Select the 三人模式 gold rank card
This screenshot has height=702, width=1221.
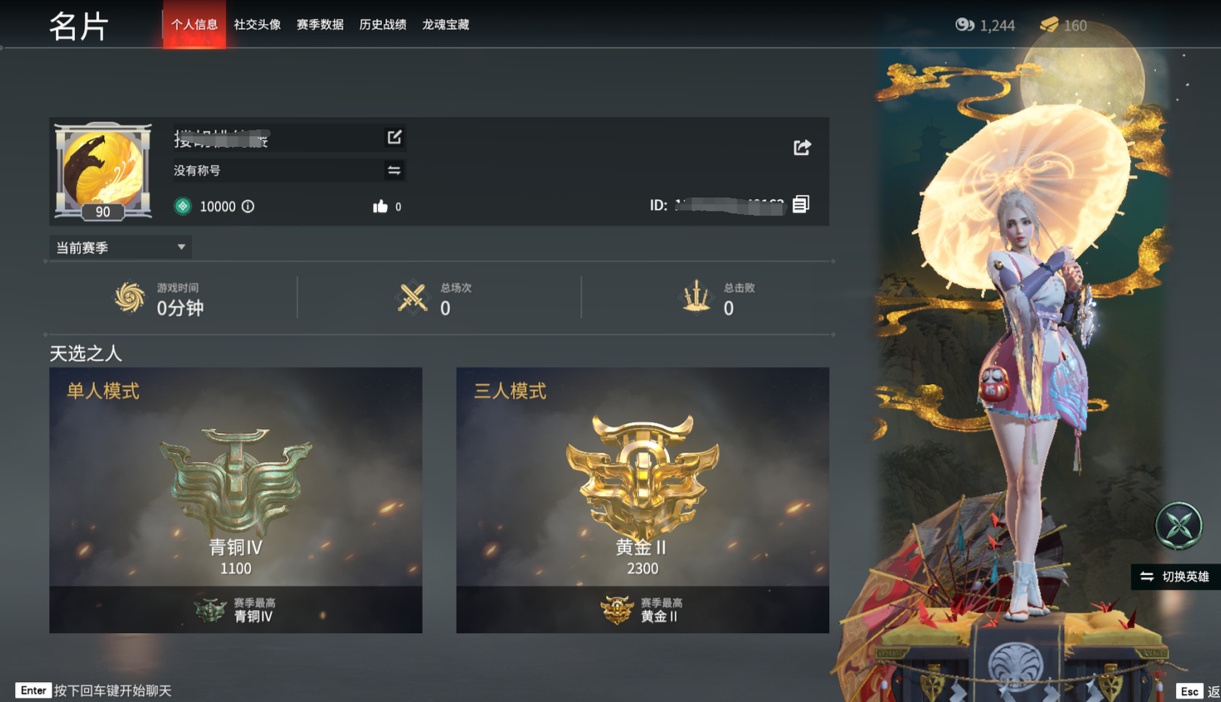[643, 500]
